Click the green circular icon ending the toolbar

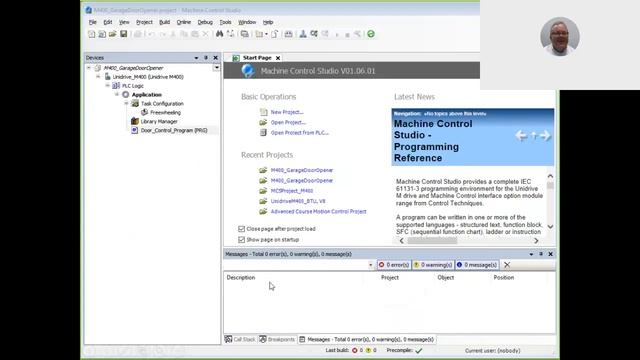(x=371, y=34)
